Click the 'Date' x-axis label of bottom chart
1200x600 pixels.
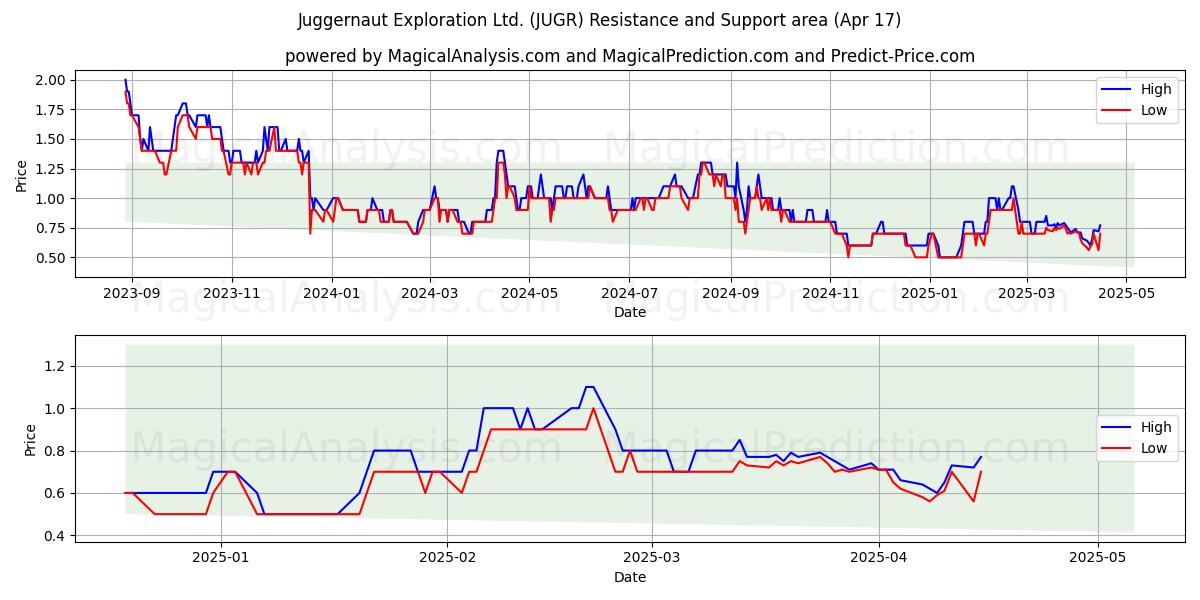tap(630, 577)
